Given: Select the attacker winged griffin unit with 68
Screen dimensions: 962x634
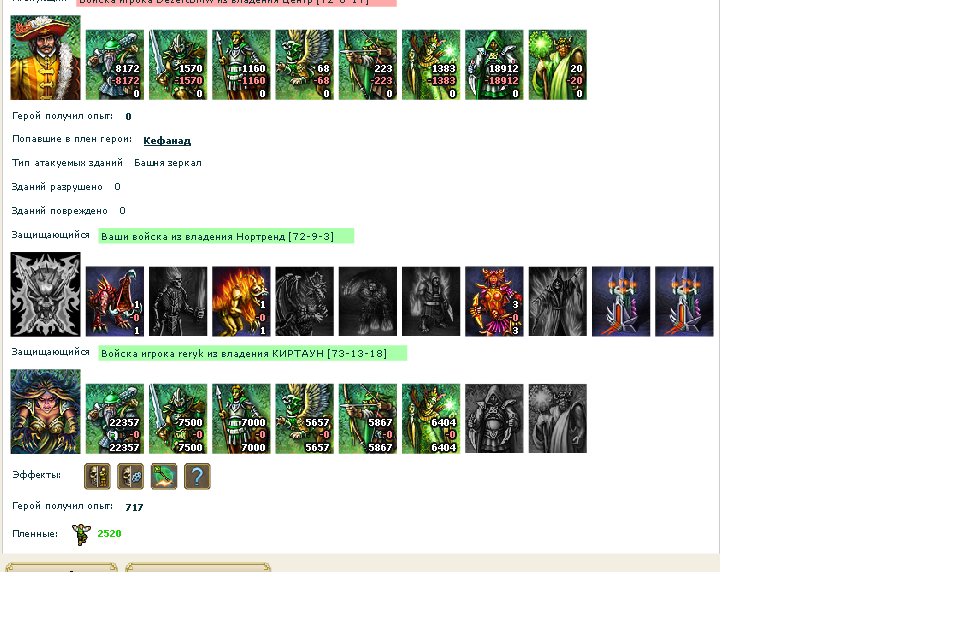Looking at the screenshot, I should (304, 65).
